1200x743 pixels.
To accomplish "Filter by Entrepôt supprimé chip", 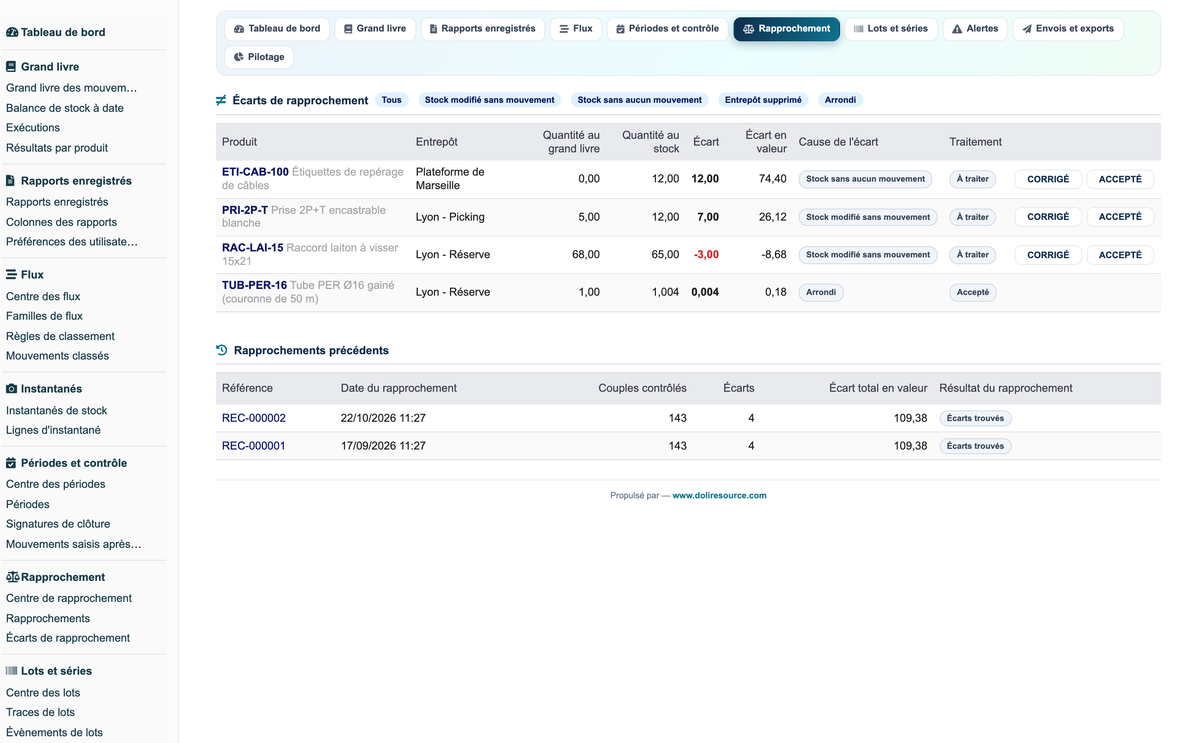I will point(763,100).
